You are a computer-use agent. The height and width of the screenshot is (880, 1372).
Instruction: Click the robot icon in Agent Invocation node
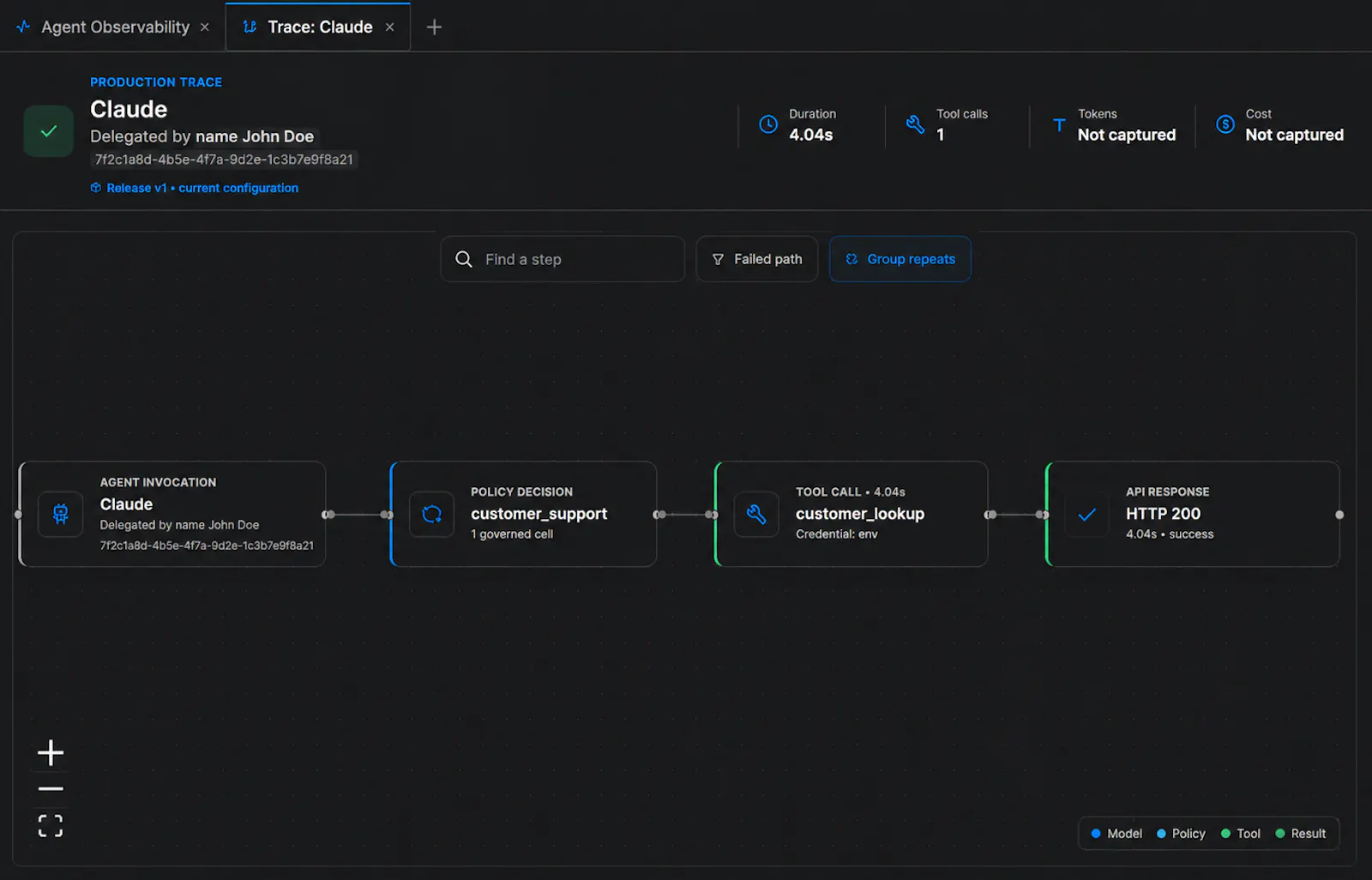(x=61, y=514)
